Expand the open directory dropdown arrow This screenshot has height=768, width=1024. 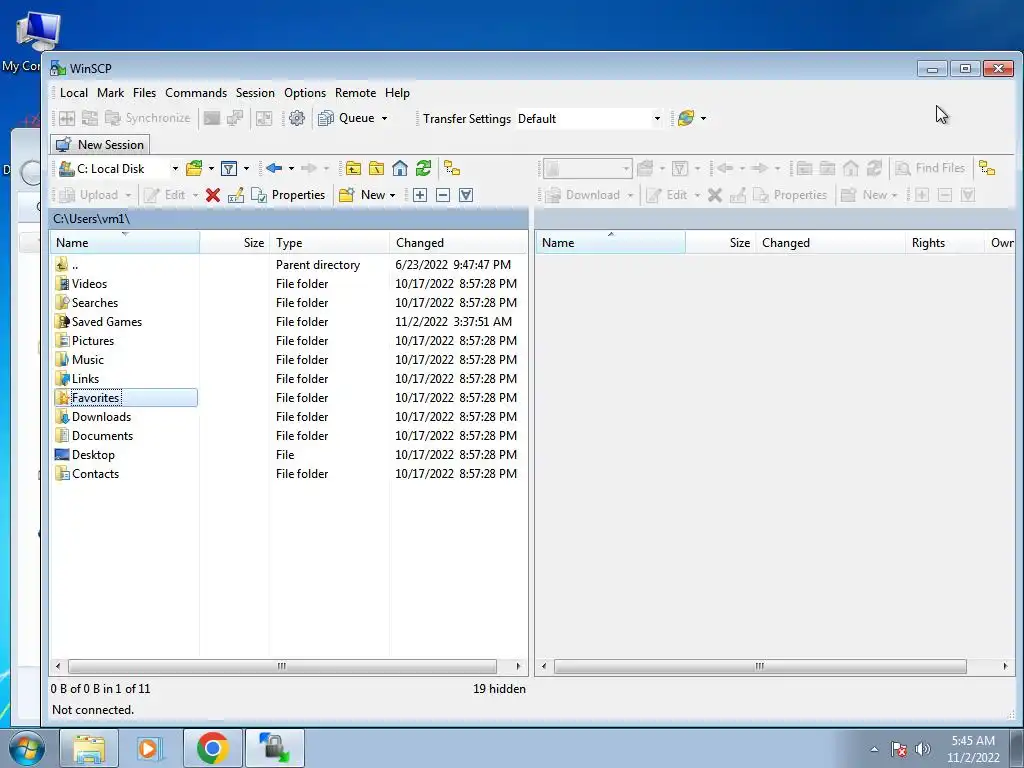pyautogui.click(x=211, y=168)
